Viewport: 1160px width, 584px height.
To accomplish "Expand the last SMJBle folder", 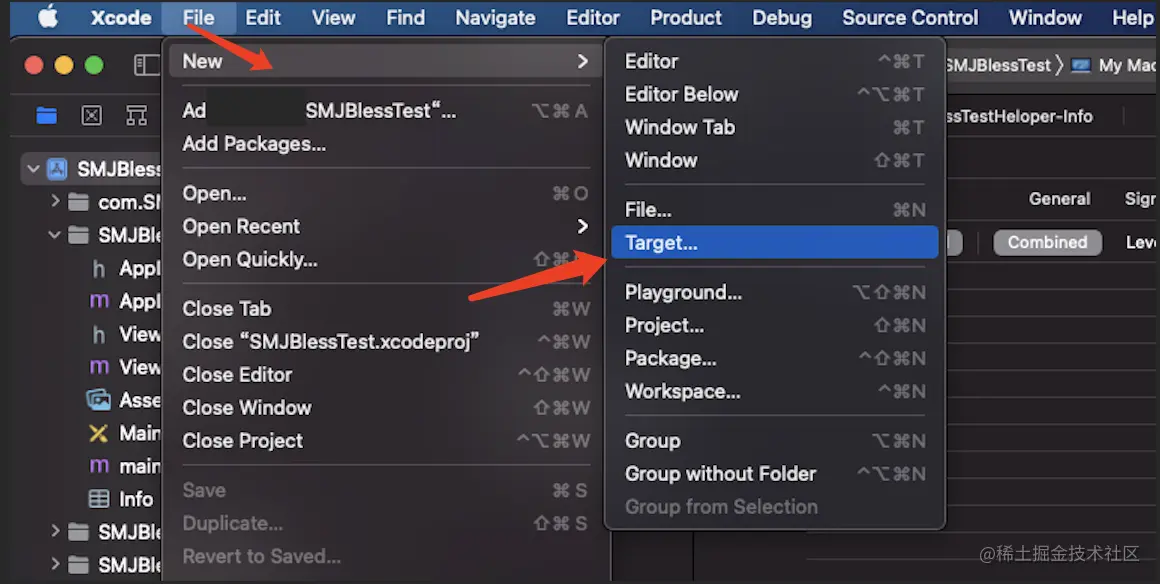I will [x=55, y=564].
